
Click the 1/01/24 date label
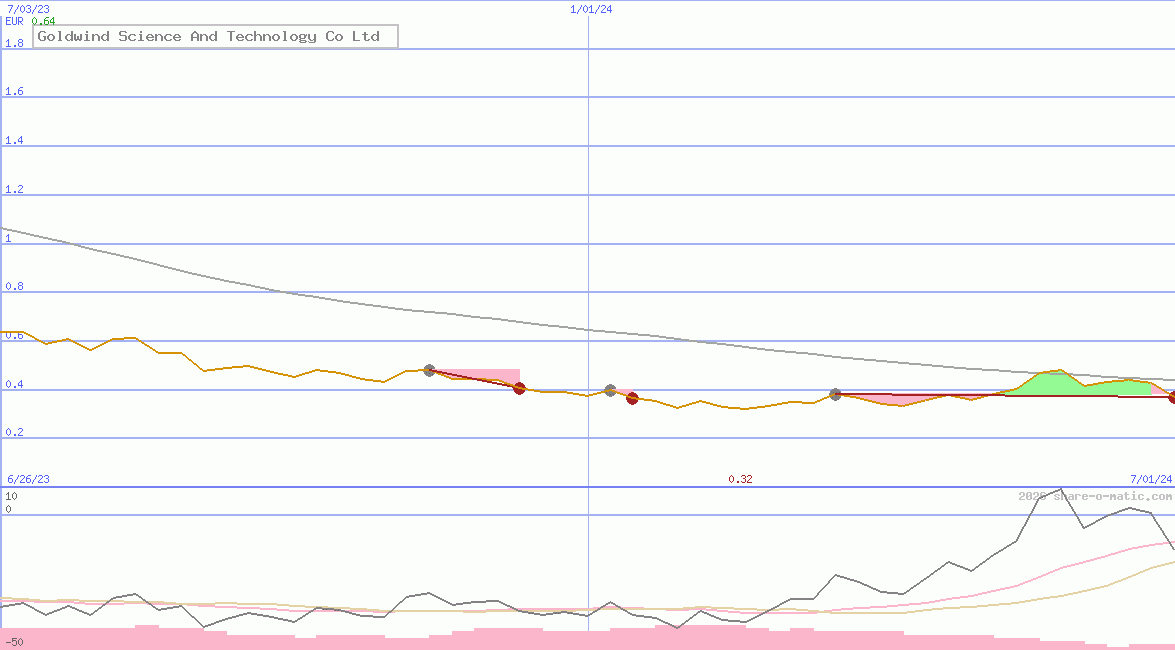(591, 9)
